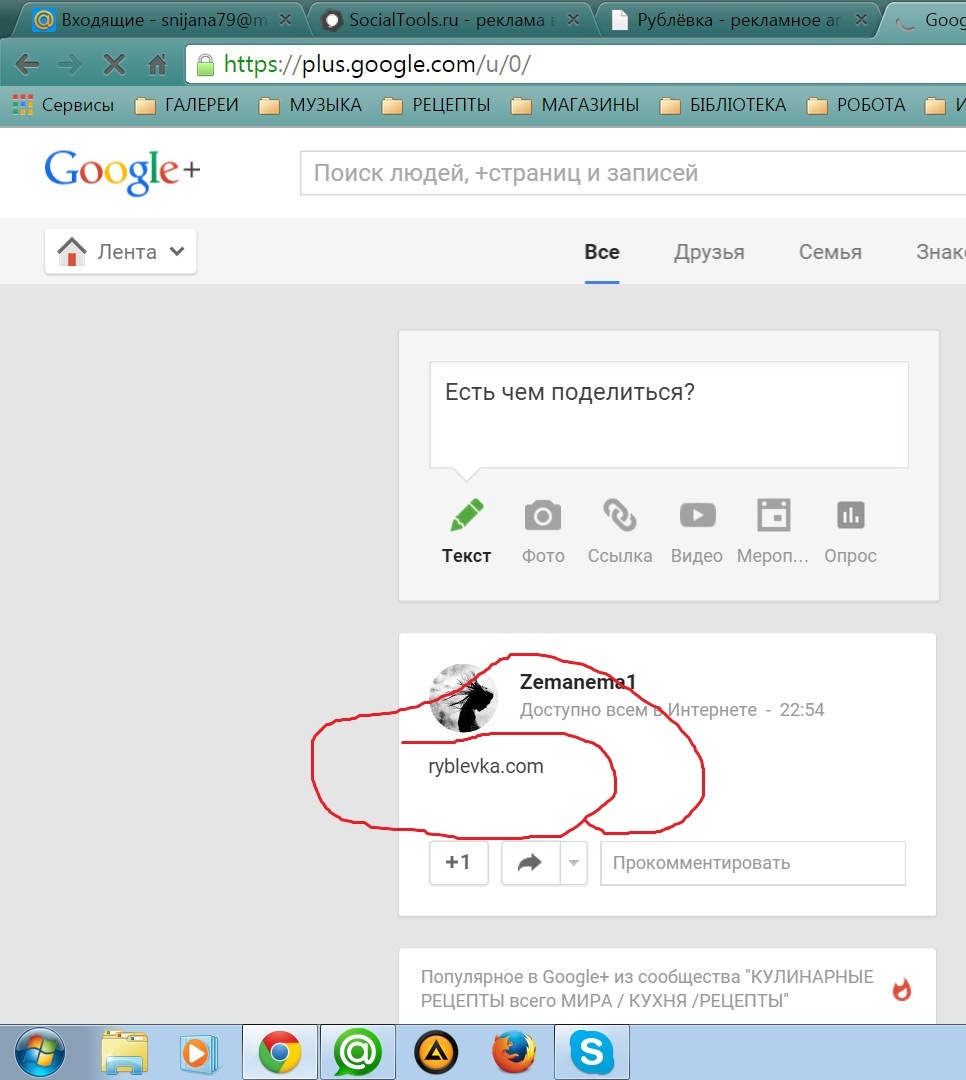Open the РОБОТА bookmark folder

click(856, 105)
